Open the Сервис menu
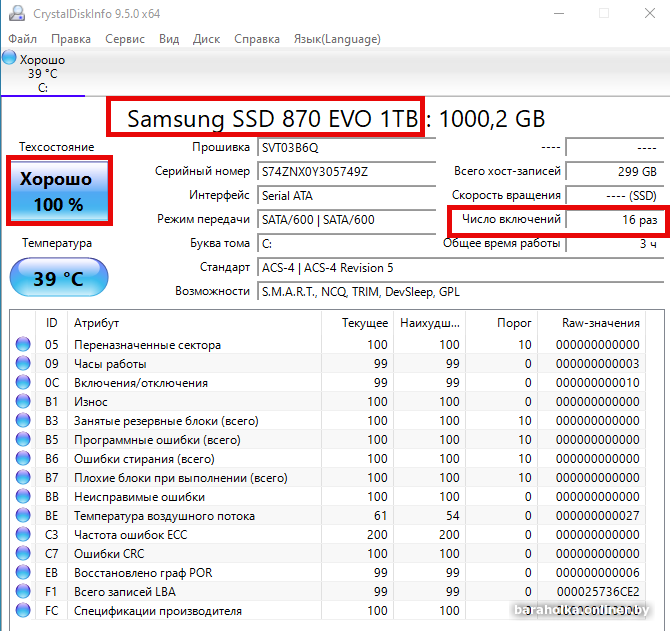 (125, 39)
